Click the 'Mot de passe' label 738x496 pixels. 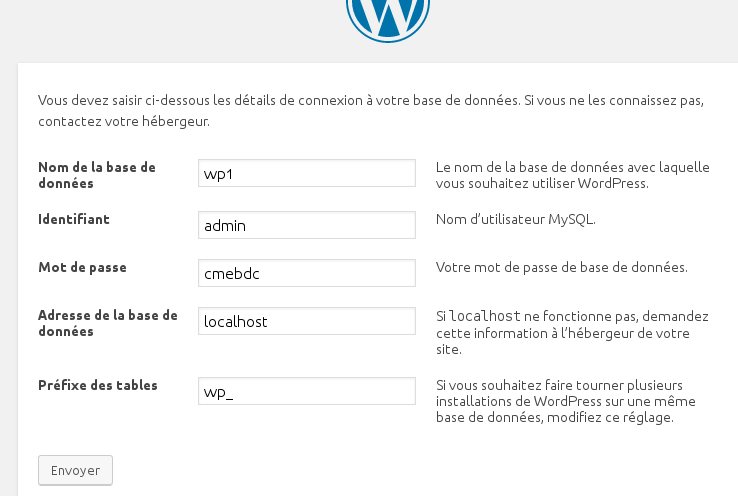click(82, 267)
